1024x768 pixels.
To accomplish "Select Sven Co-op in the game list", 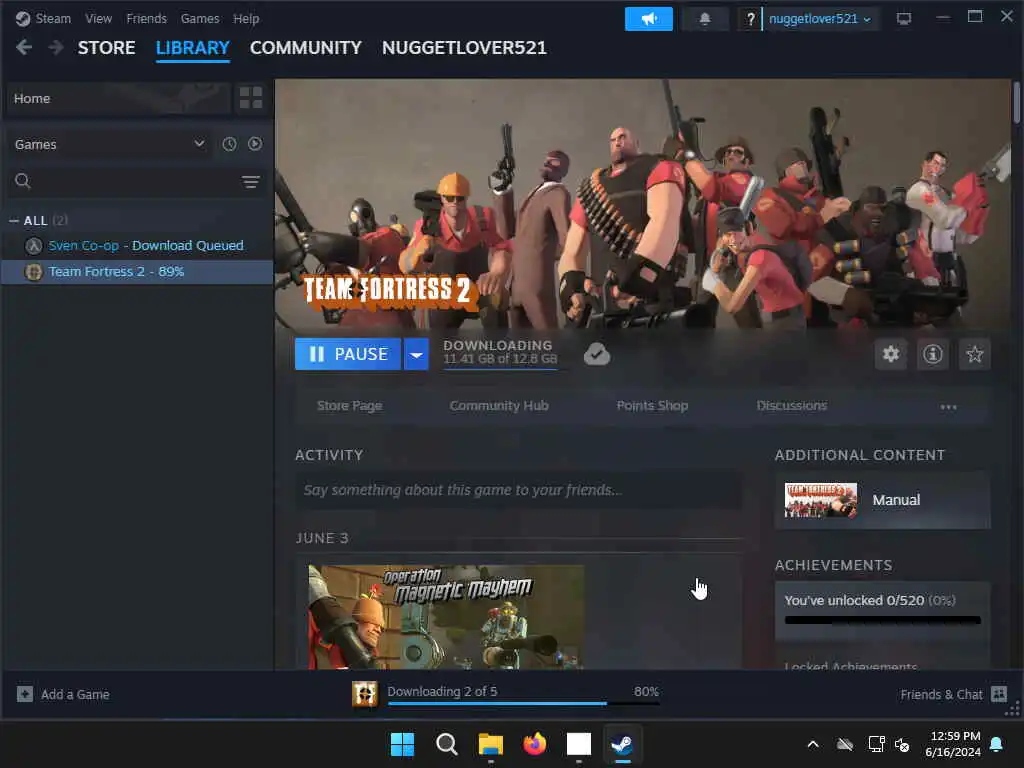I will (137, 246).
